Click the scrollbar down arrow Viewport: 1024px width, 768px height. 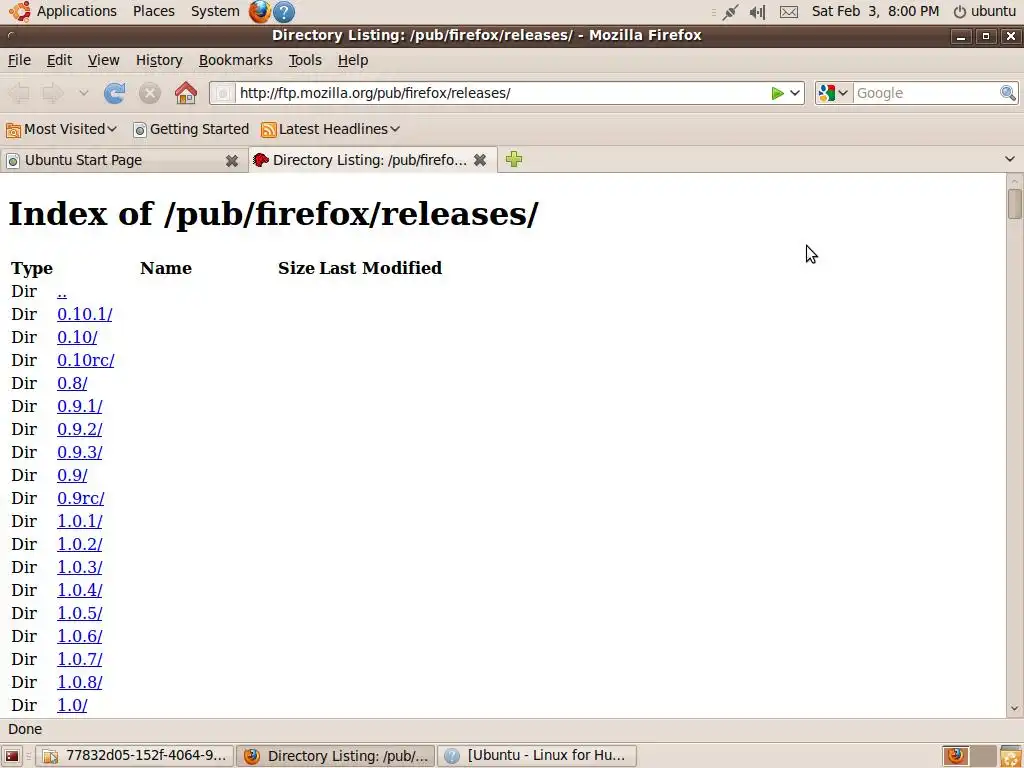click(1014, 709)
